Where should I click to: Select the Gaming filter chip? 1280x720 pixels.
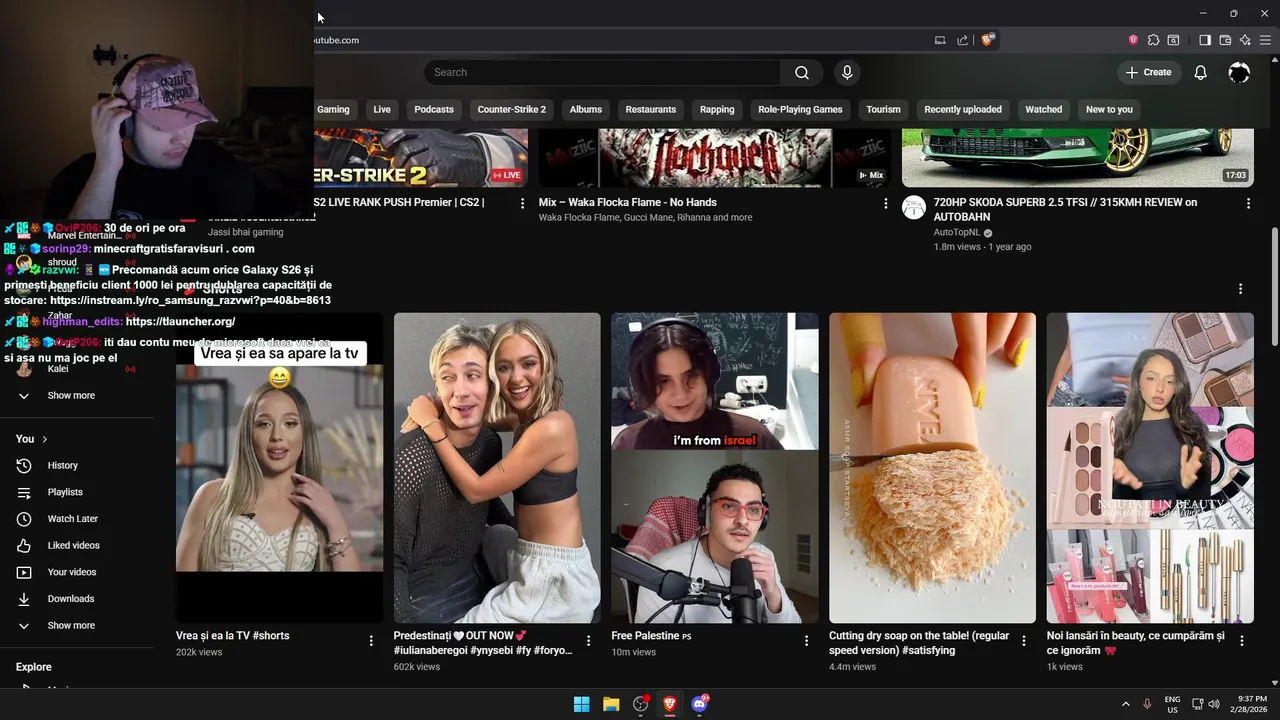point(333,109)
